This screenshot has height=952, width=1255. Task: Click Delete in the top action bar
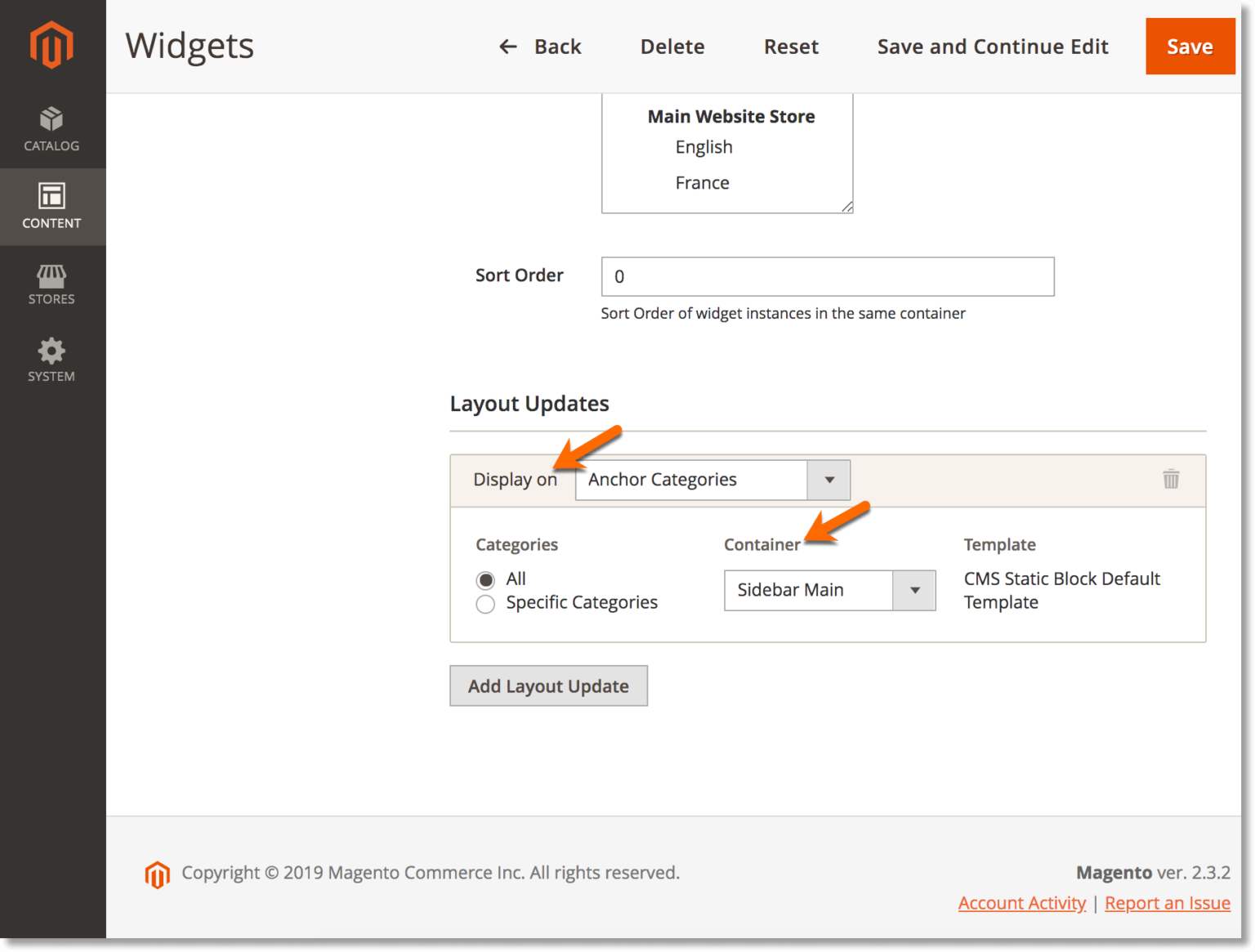coord(672,47)
